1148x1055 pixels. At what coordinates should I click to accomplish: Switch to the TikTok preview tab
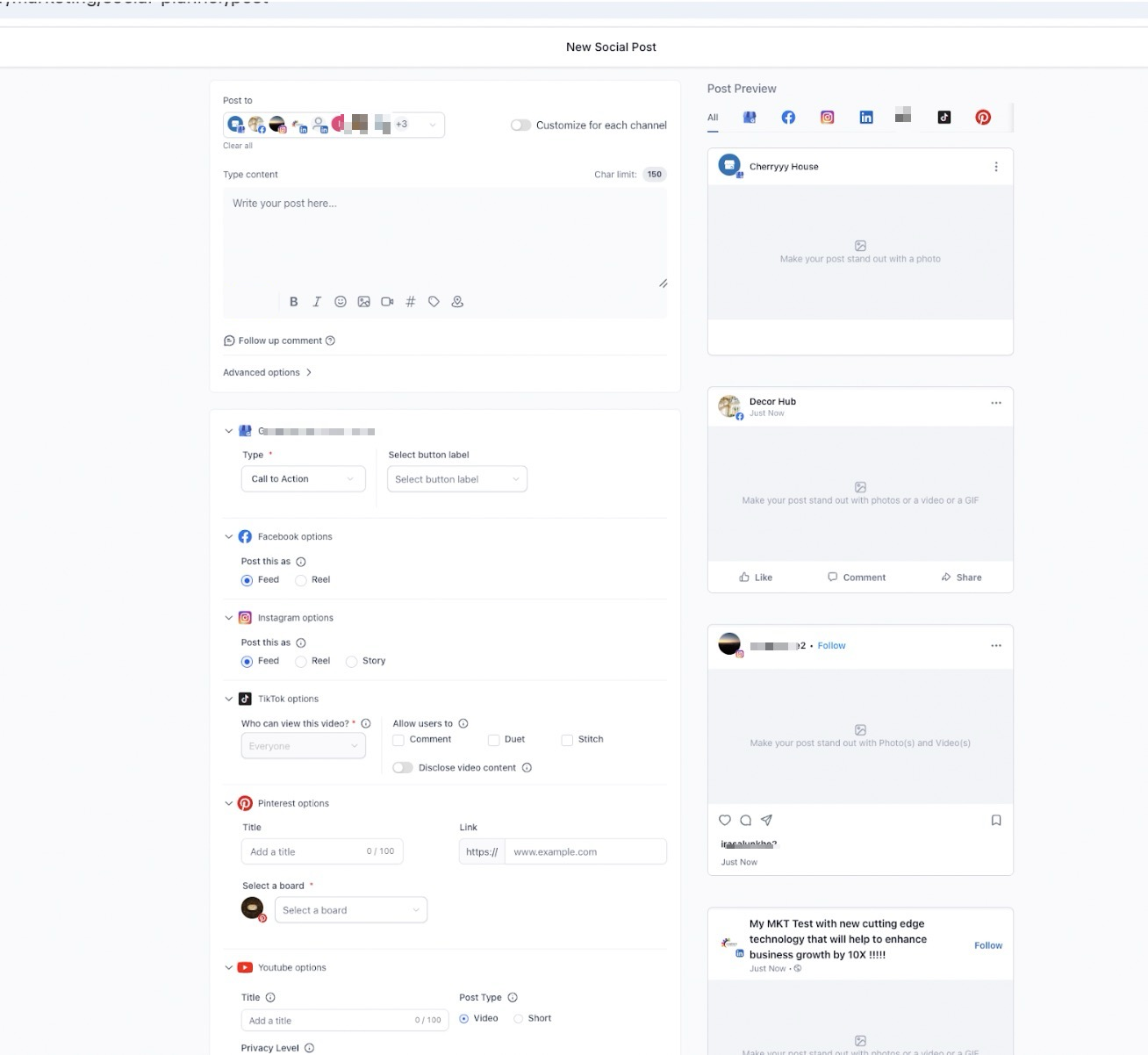coord(944,118)
